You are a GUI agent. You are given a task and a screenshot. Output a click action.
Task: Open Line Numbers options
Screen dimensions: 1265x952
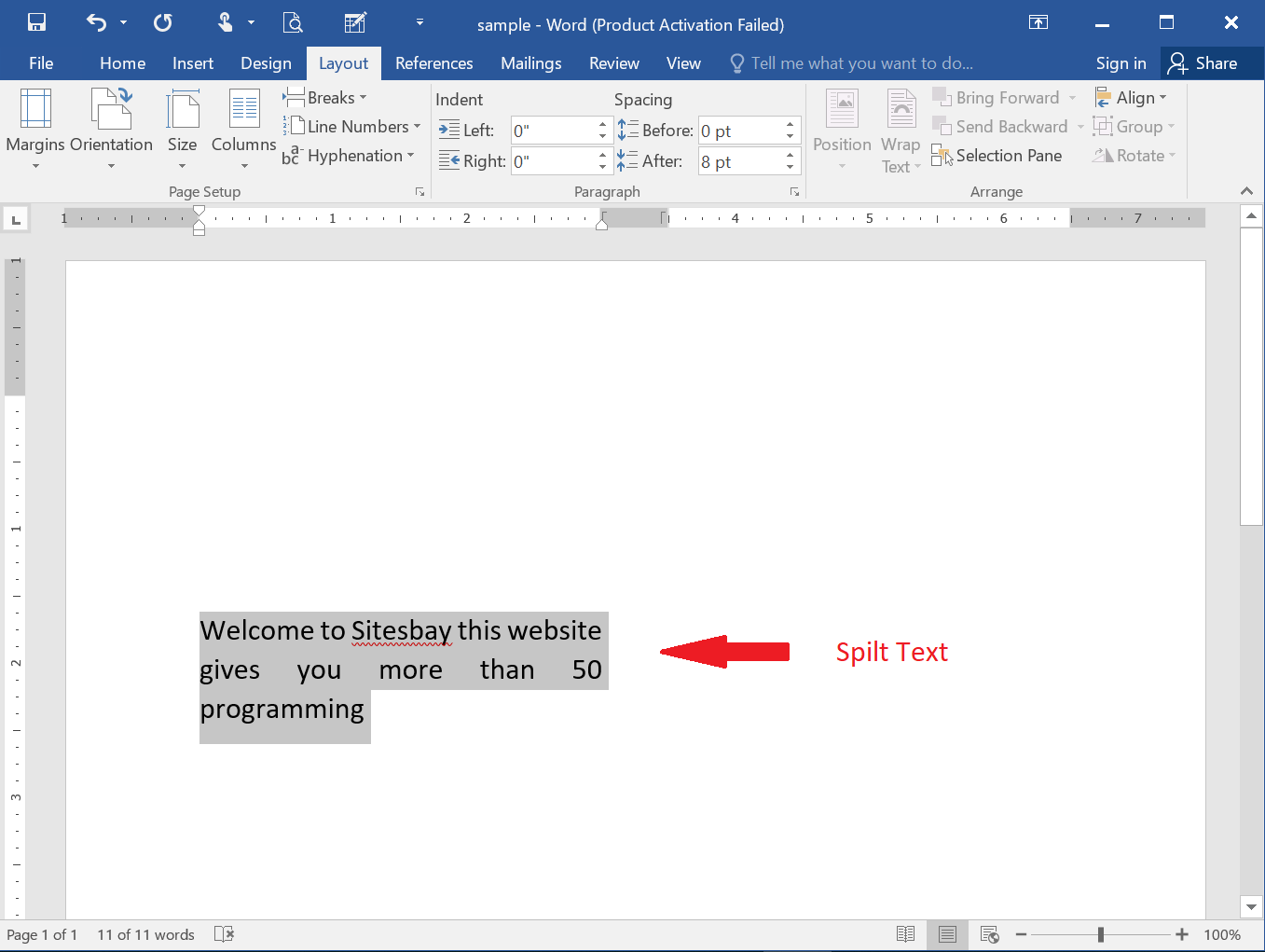351,127
